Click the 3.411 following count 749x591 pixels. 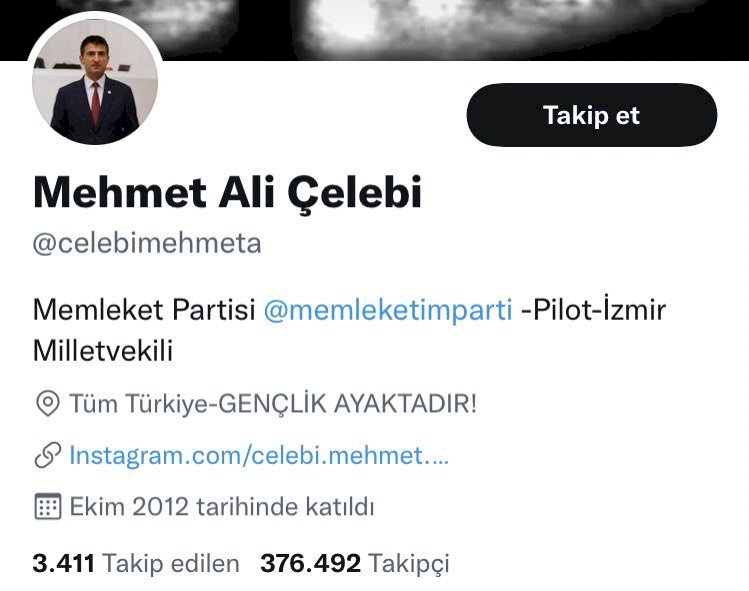click(64, 563)
